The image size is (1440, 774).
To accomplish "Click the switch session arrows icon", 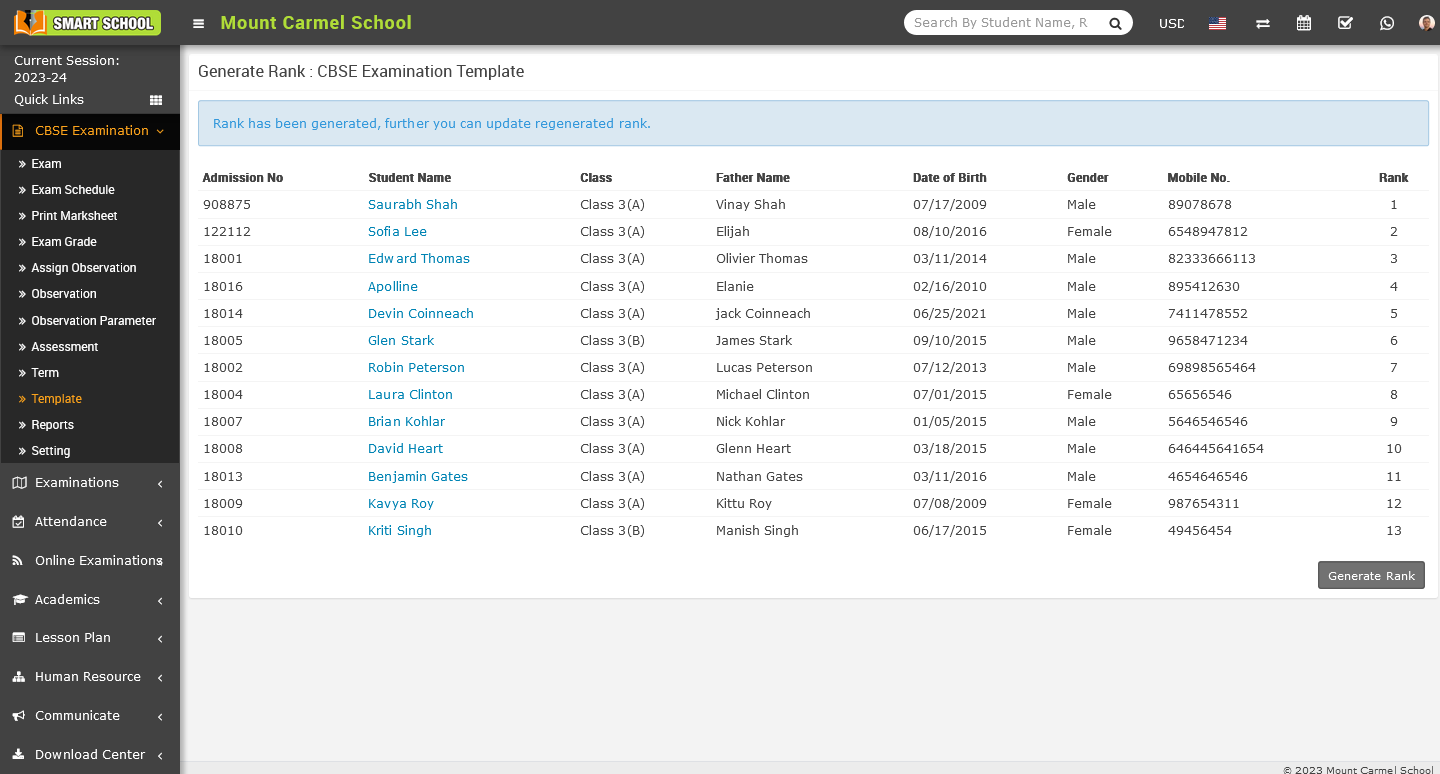I will point(1262,23).
